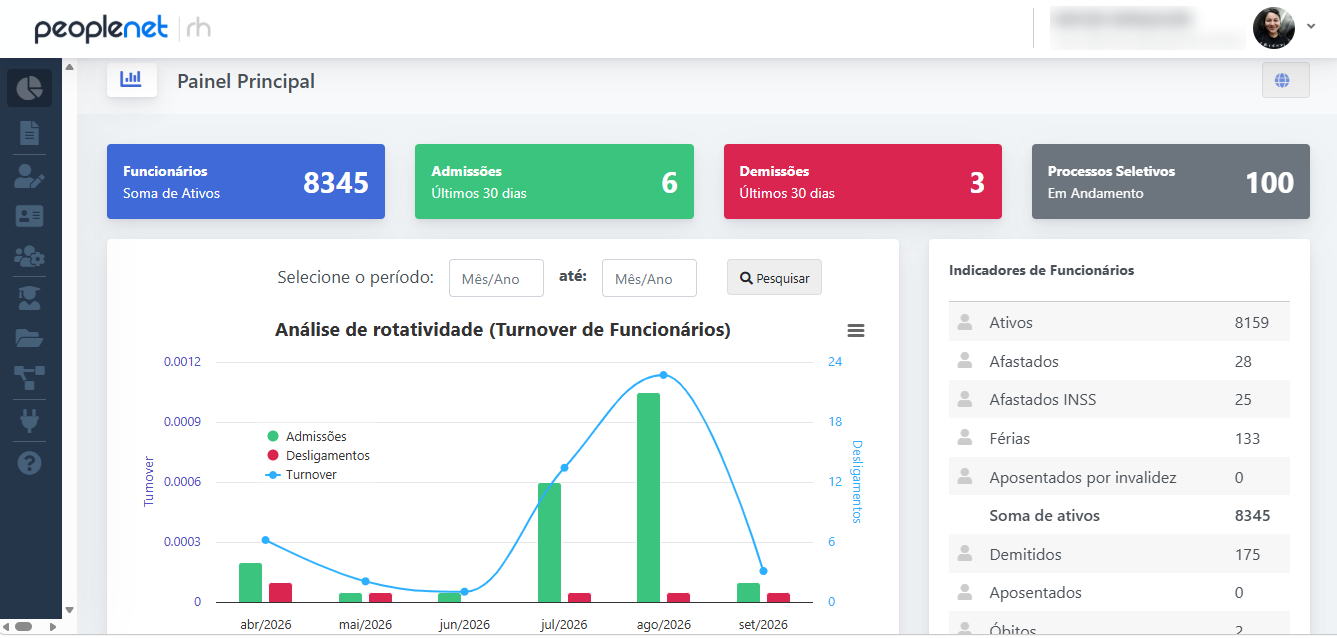The width and height of the screenshot is (1337, 638).
Task: Select the Aposentados por invalidez row
Action: [x=1119, y=477]
